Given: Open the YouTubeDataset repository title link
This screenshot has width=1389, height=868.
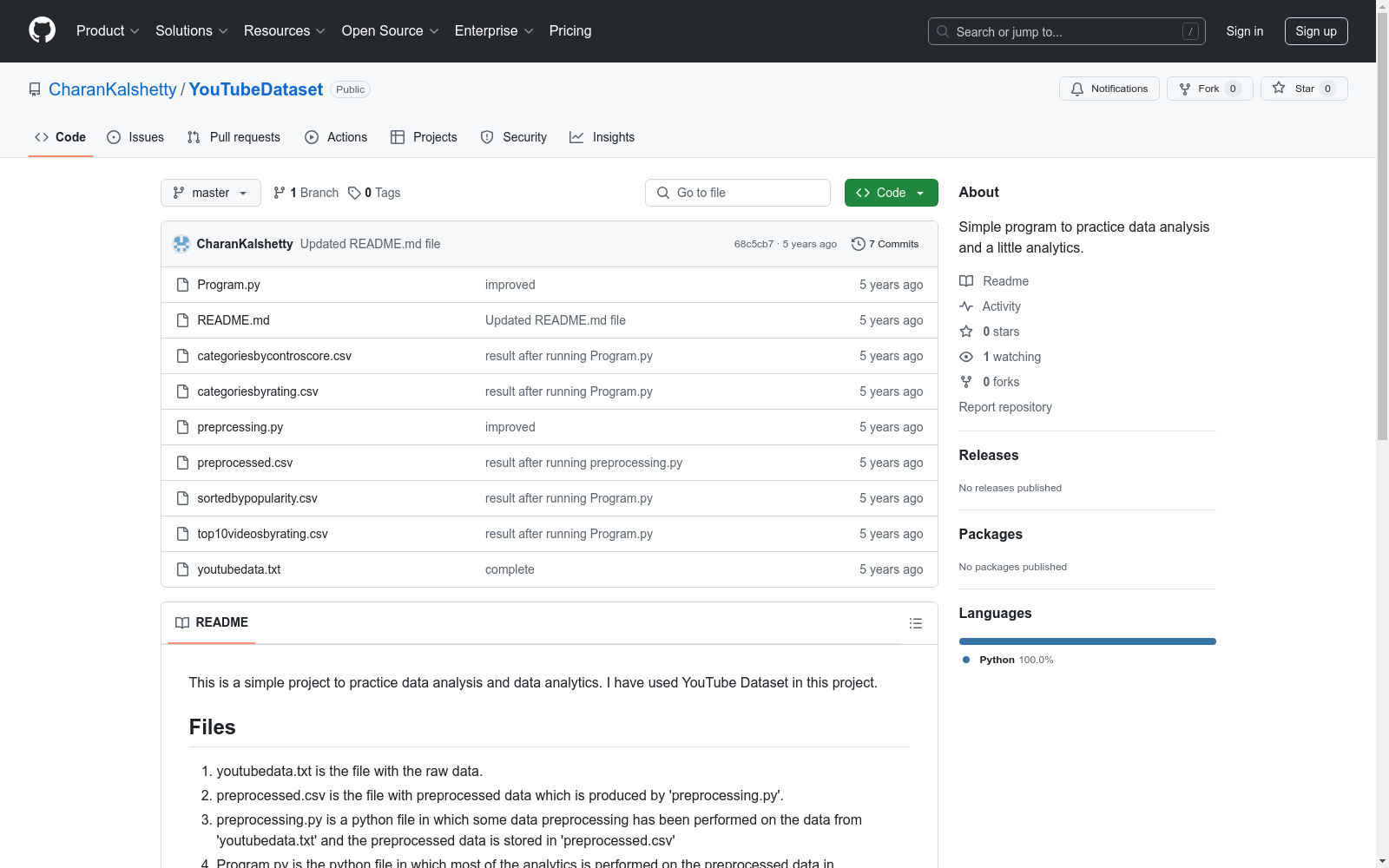Looking at the screenshot, I should [x=256, y=89].
